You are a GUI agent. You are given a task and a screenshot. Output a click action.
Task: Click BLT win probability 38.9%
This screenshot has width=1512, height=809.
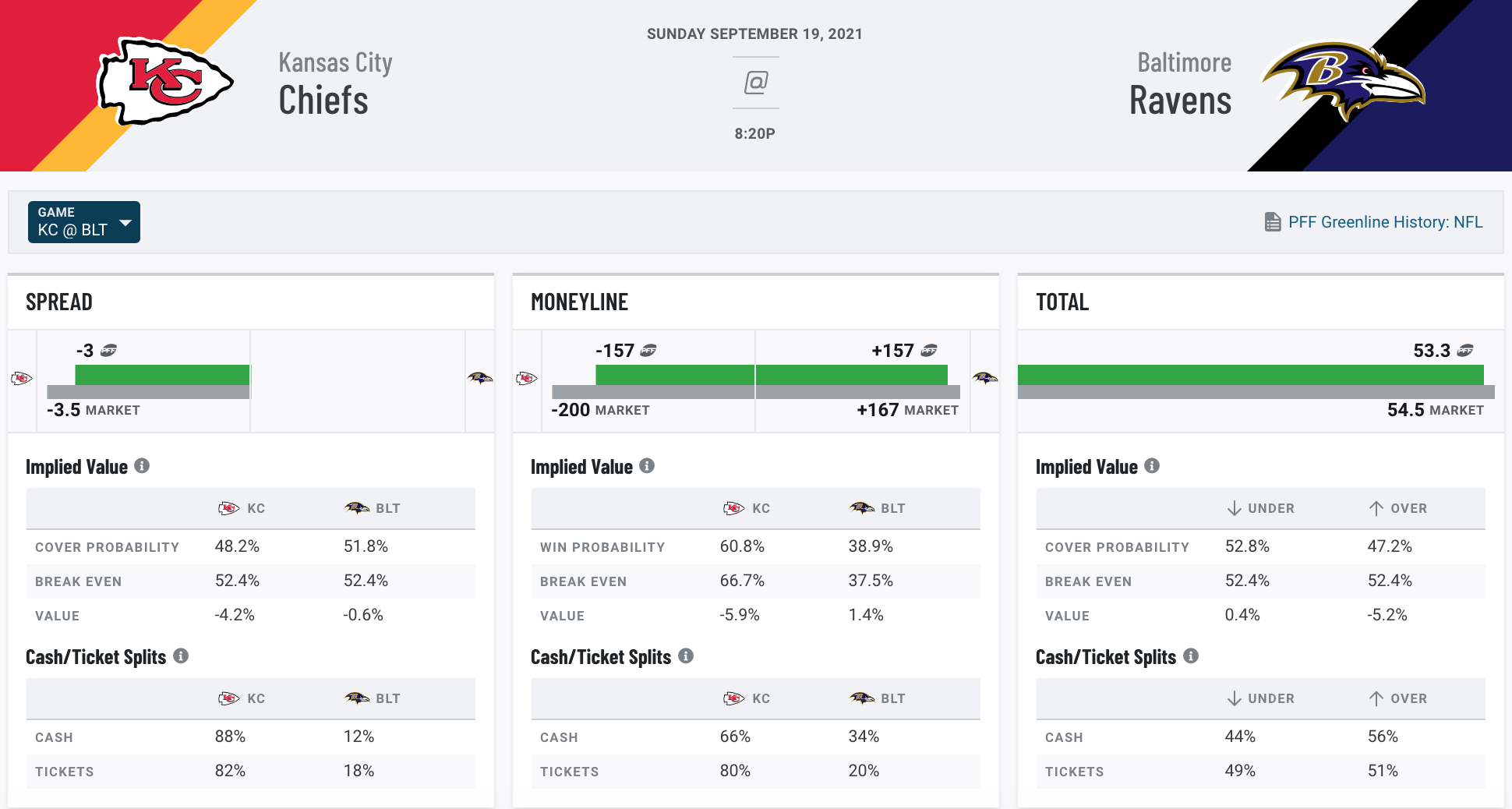click(x=871, y=546)
